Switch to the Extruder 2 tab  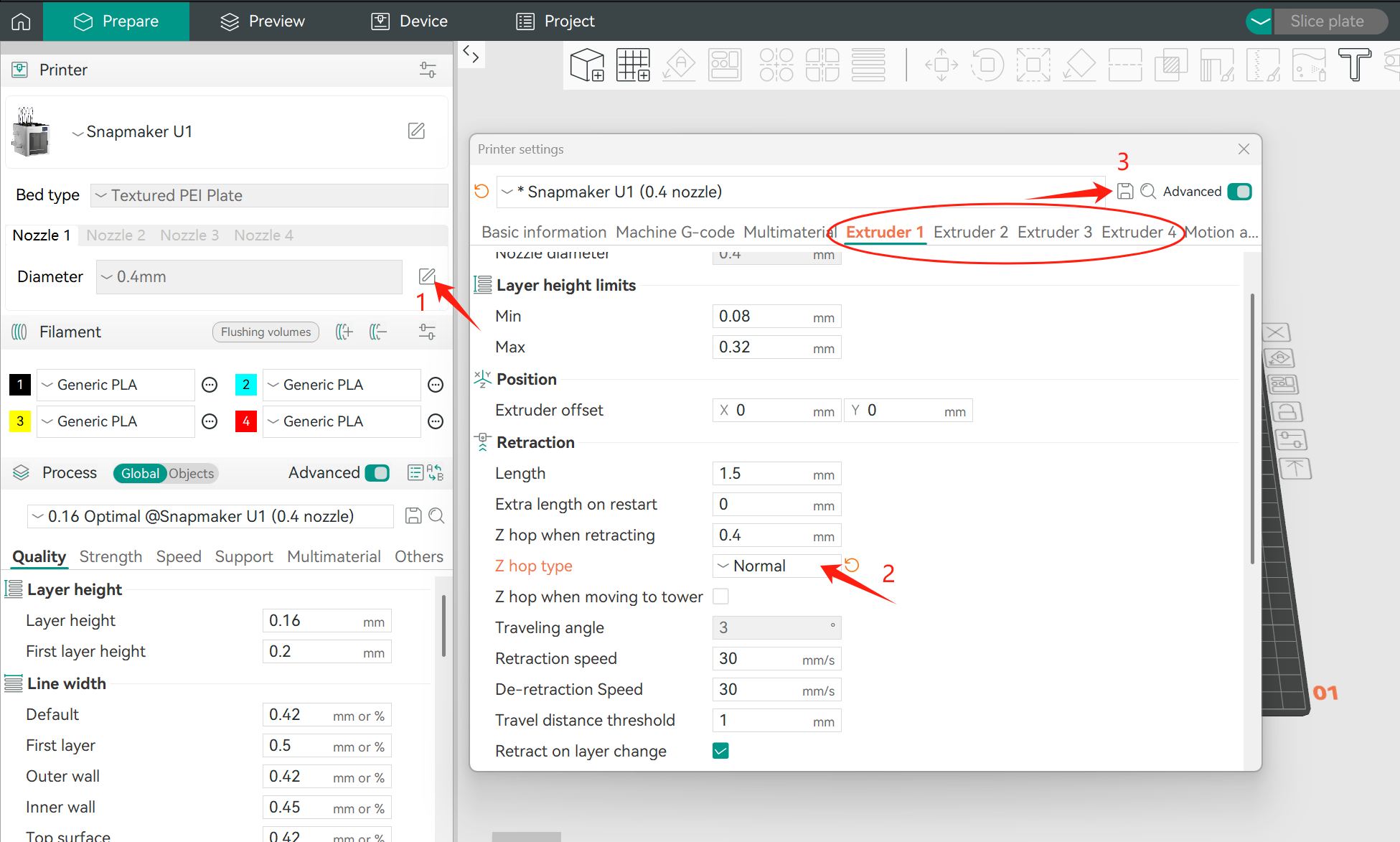970,232
